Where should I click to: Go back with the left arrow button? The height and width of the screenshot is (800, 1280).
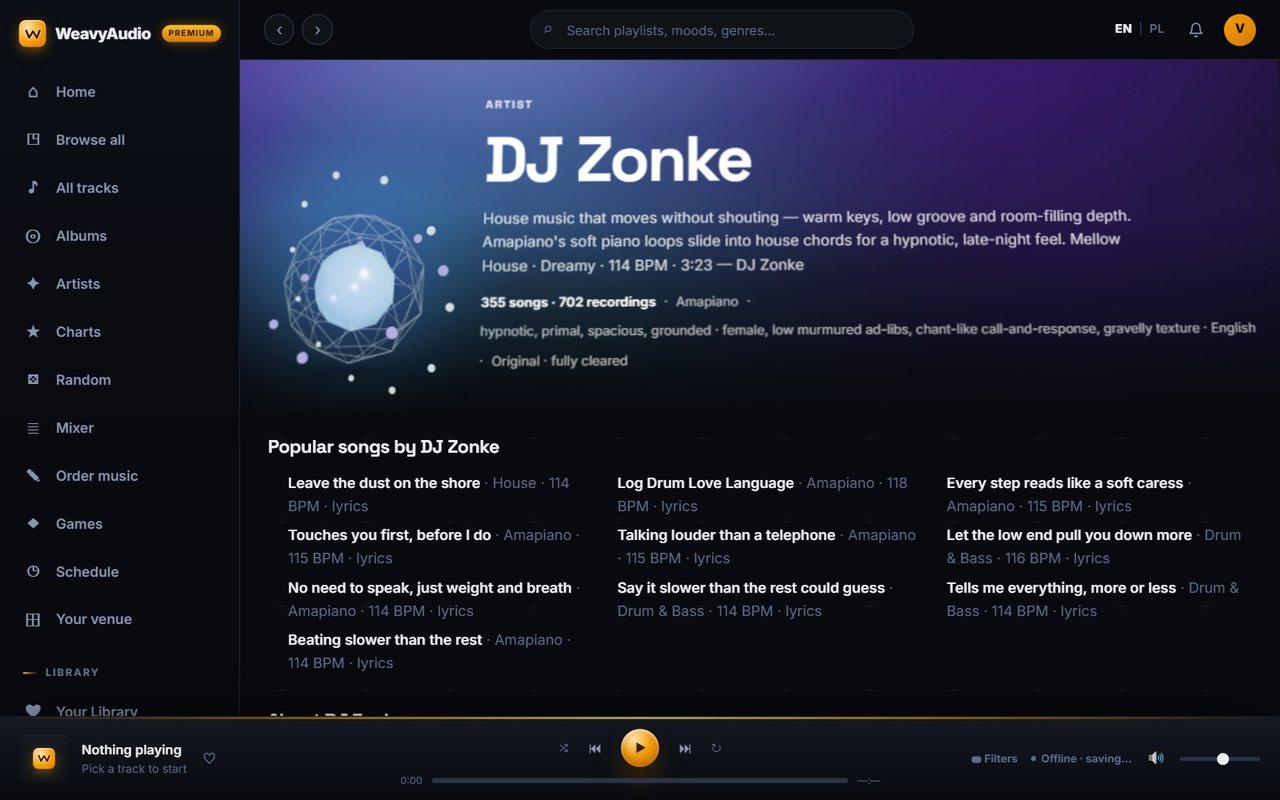[x=279, y=30]
